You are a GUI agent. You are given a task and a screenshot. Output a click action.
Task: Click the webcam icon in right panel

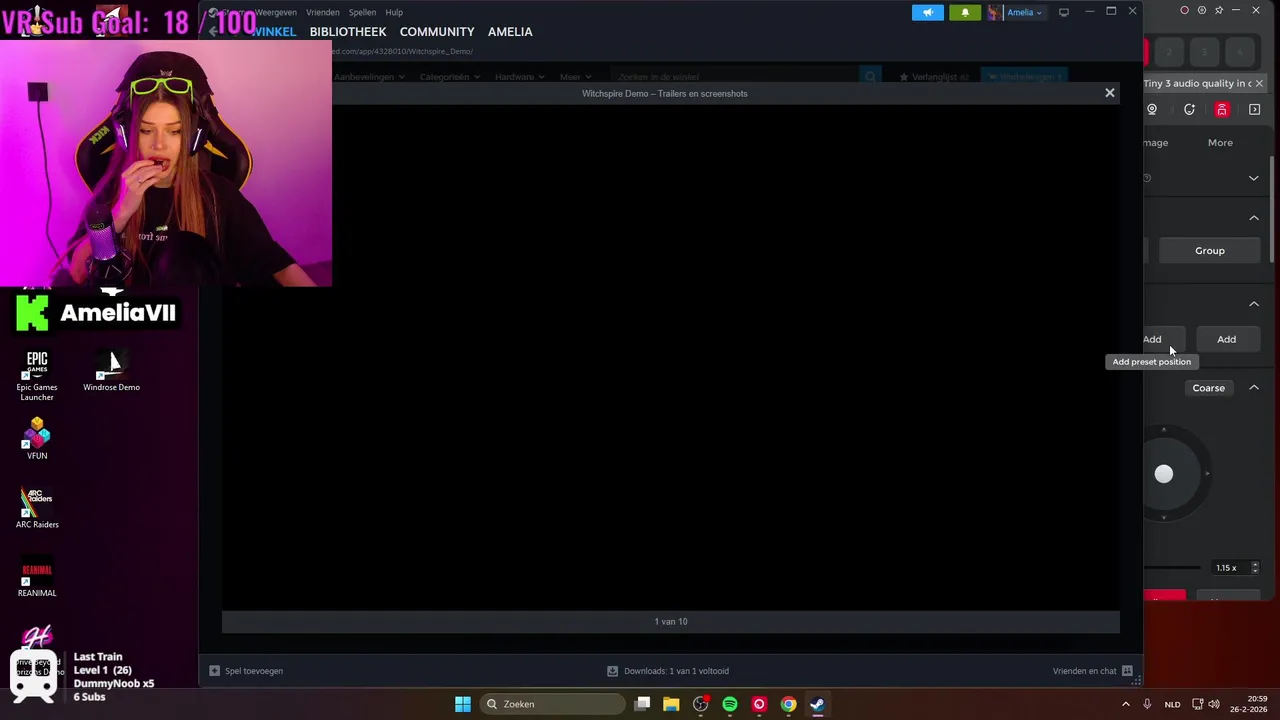point(1152,110)
